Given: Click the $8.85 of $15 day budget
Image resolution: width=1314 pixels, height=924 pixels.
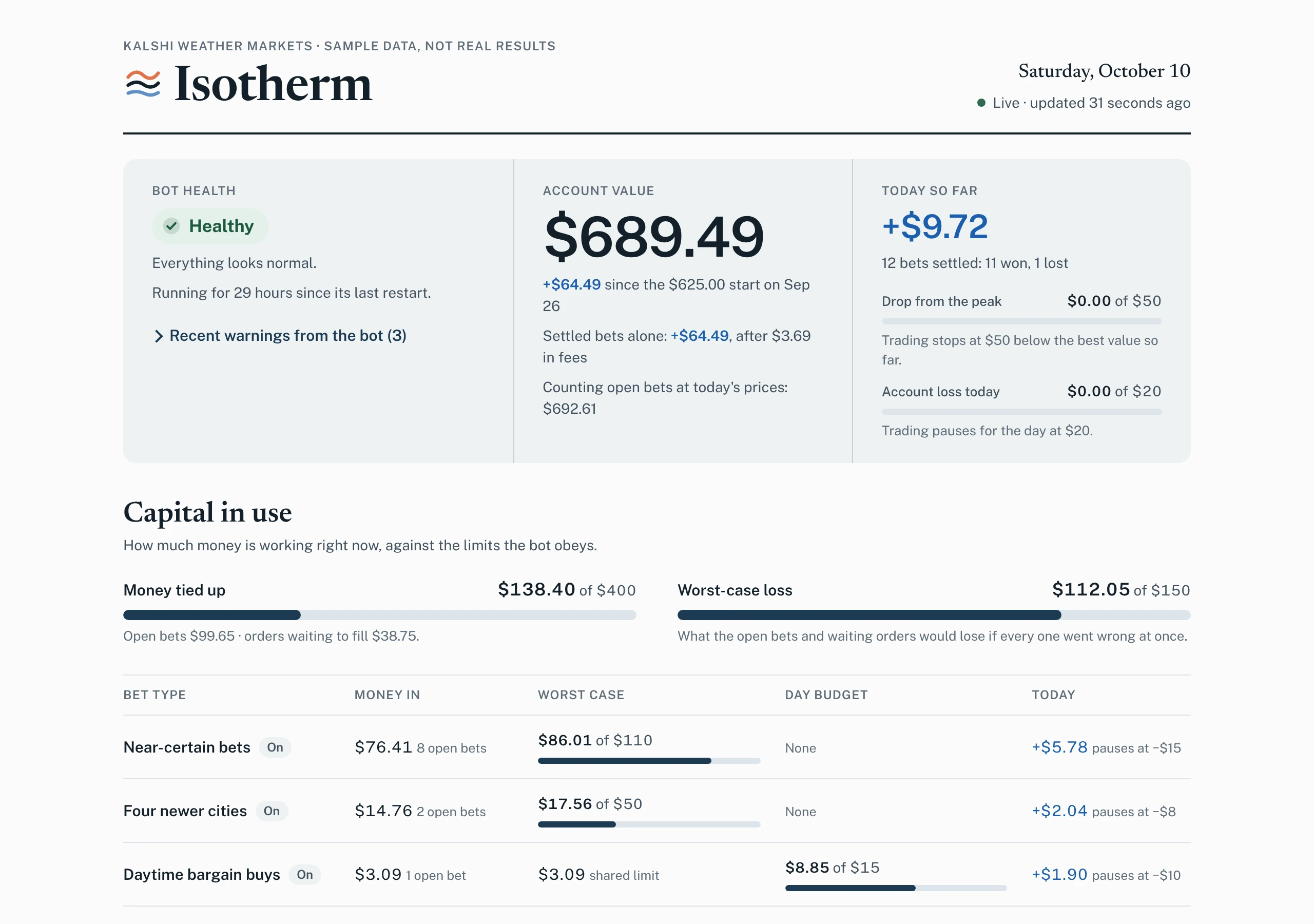Looking at the screenshot, I should [832, 868].
